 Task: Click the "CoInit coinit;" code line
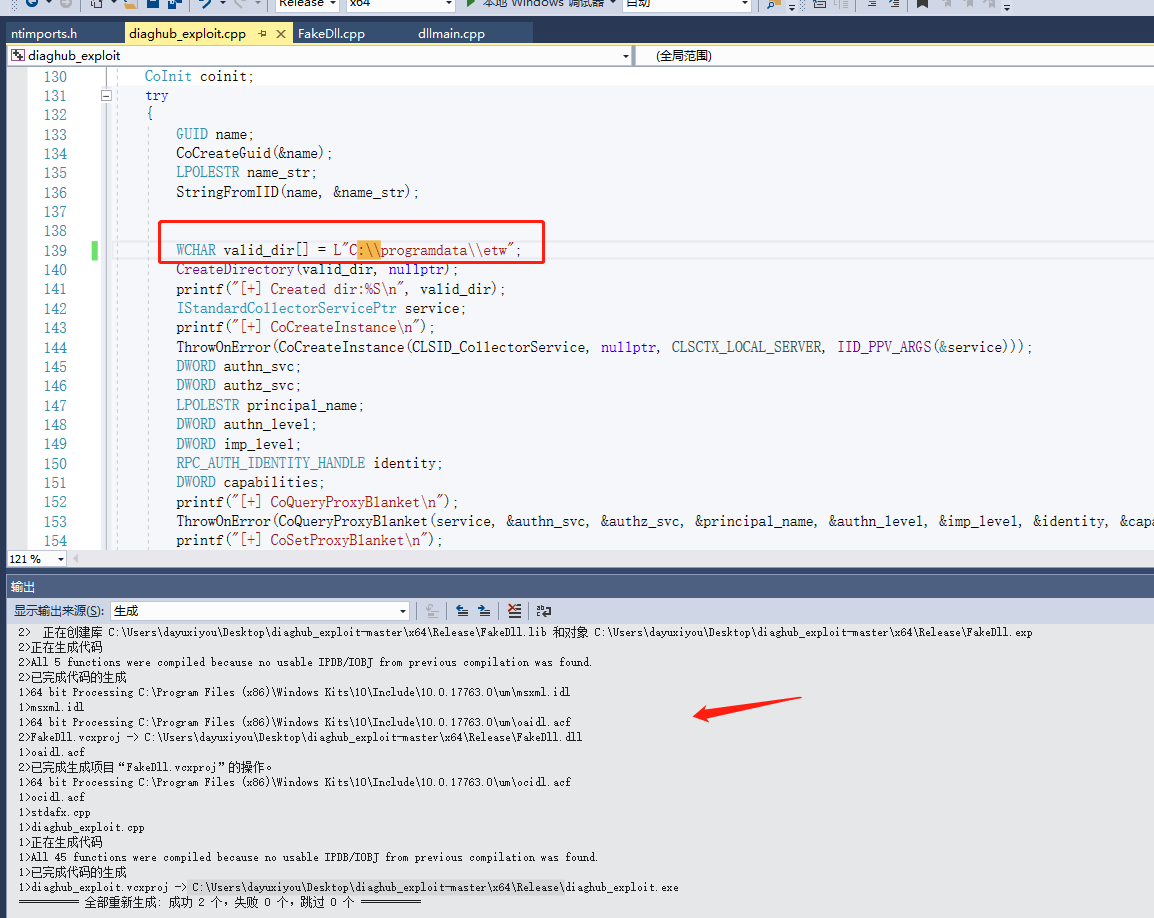199,77
